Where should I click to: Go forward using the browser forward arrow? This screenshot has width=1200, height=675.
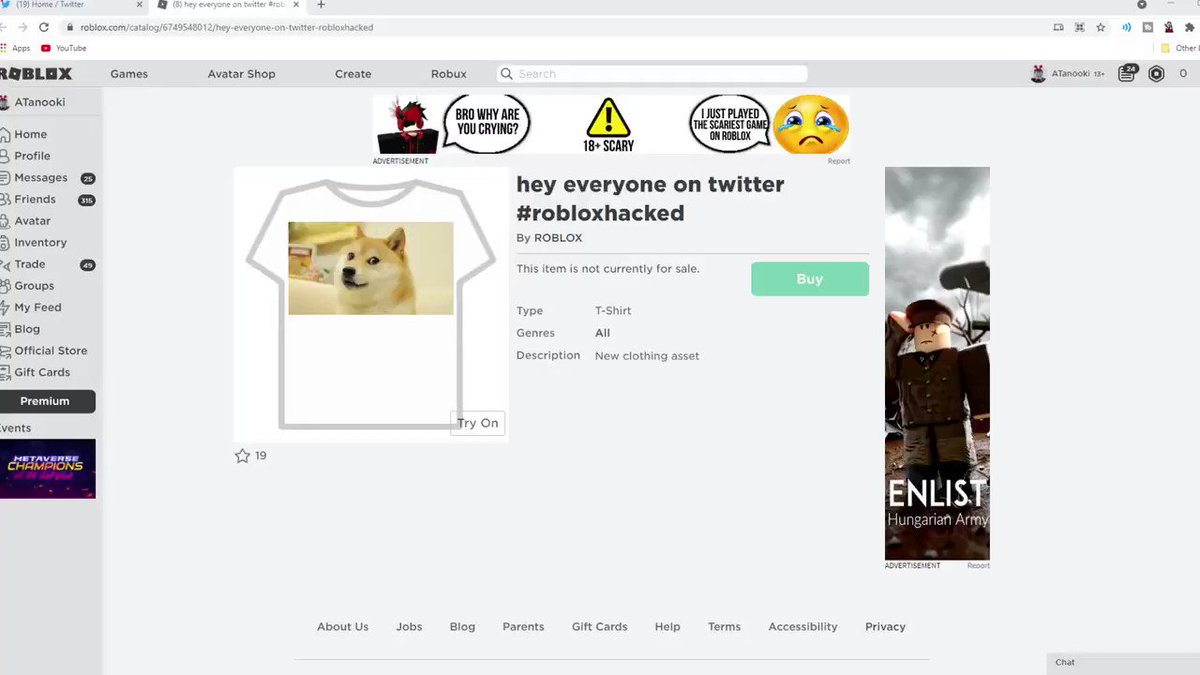click(x=22, y=27)
